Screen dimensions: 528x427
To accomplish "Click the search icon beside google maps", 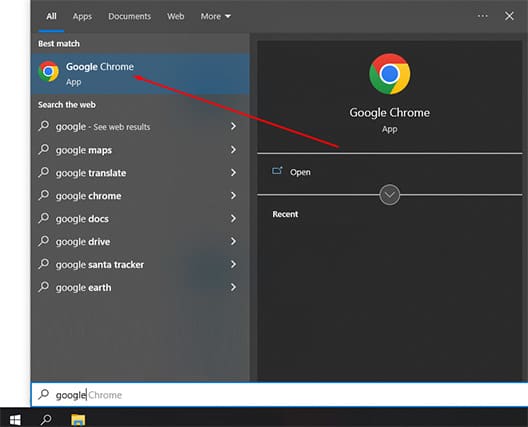I will tap(44, 149).
